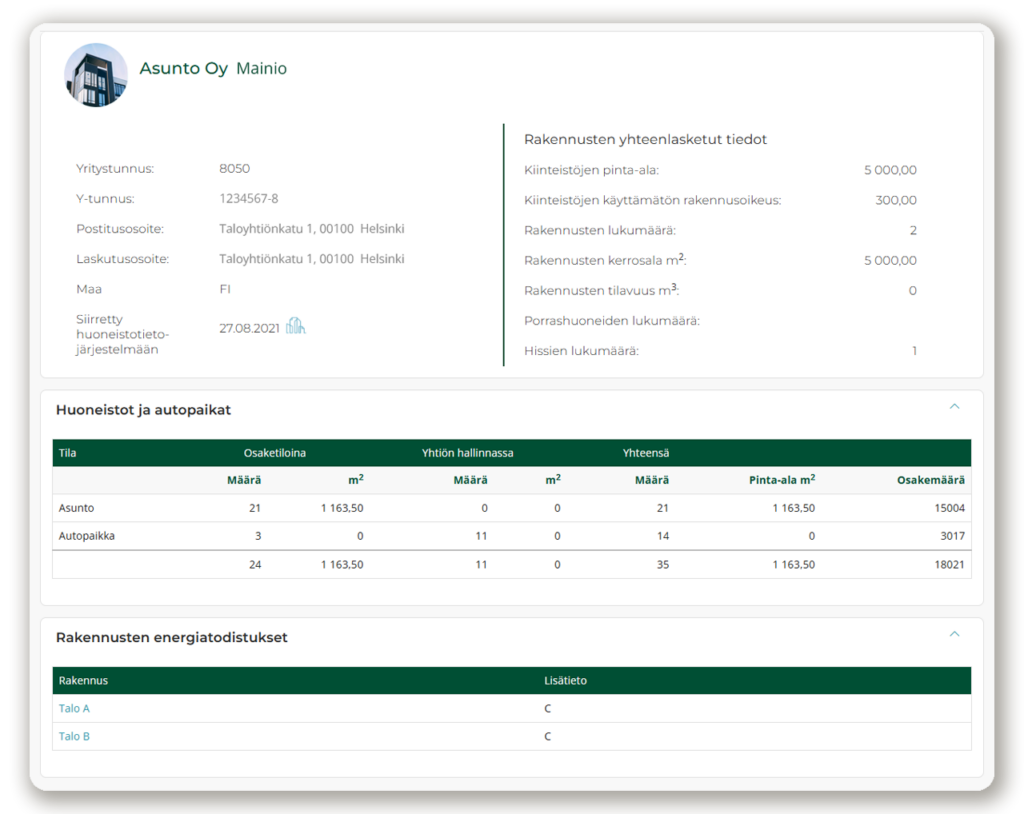Select the Autopaikka table row
The width and height of the screenshot is (1024, 814).
(511, 536)
